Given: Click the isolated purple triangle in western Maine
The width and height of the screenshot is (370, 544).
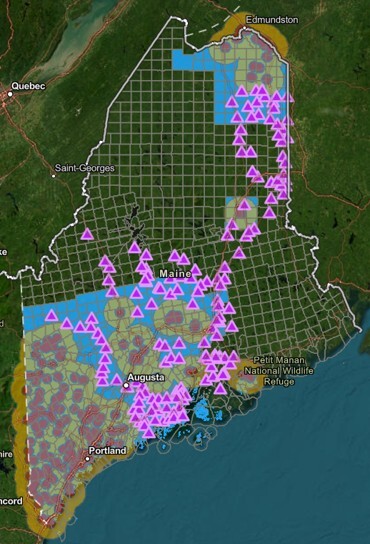Looking at the screenshot, I should [x=87, y=235].
